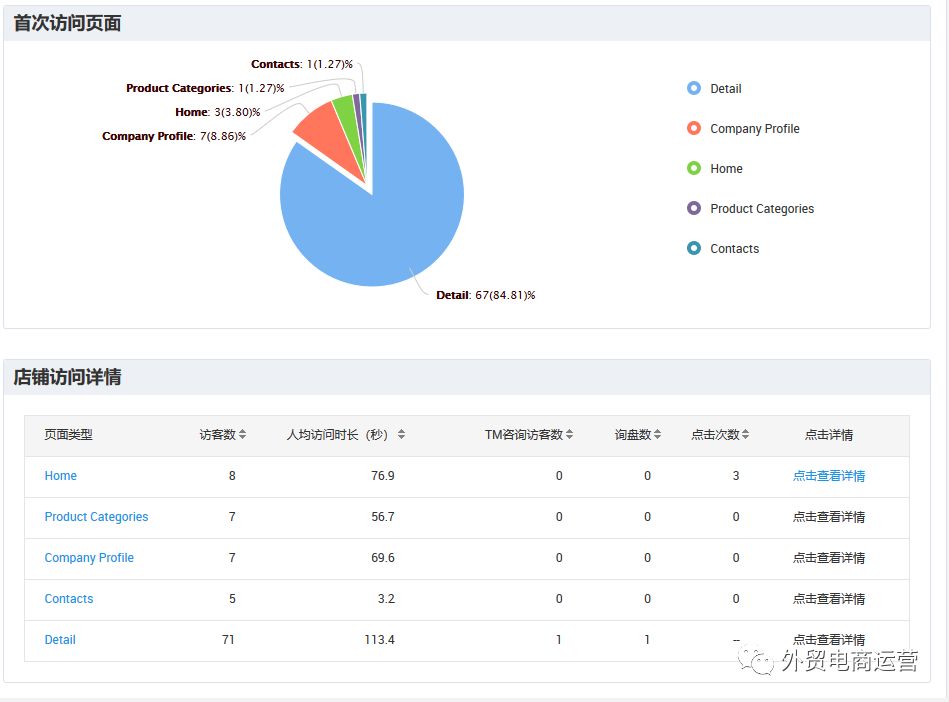Click 点击查看详情 in Company Profile row

pyautogui.click(x=829, y=558)
